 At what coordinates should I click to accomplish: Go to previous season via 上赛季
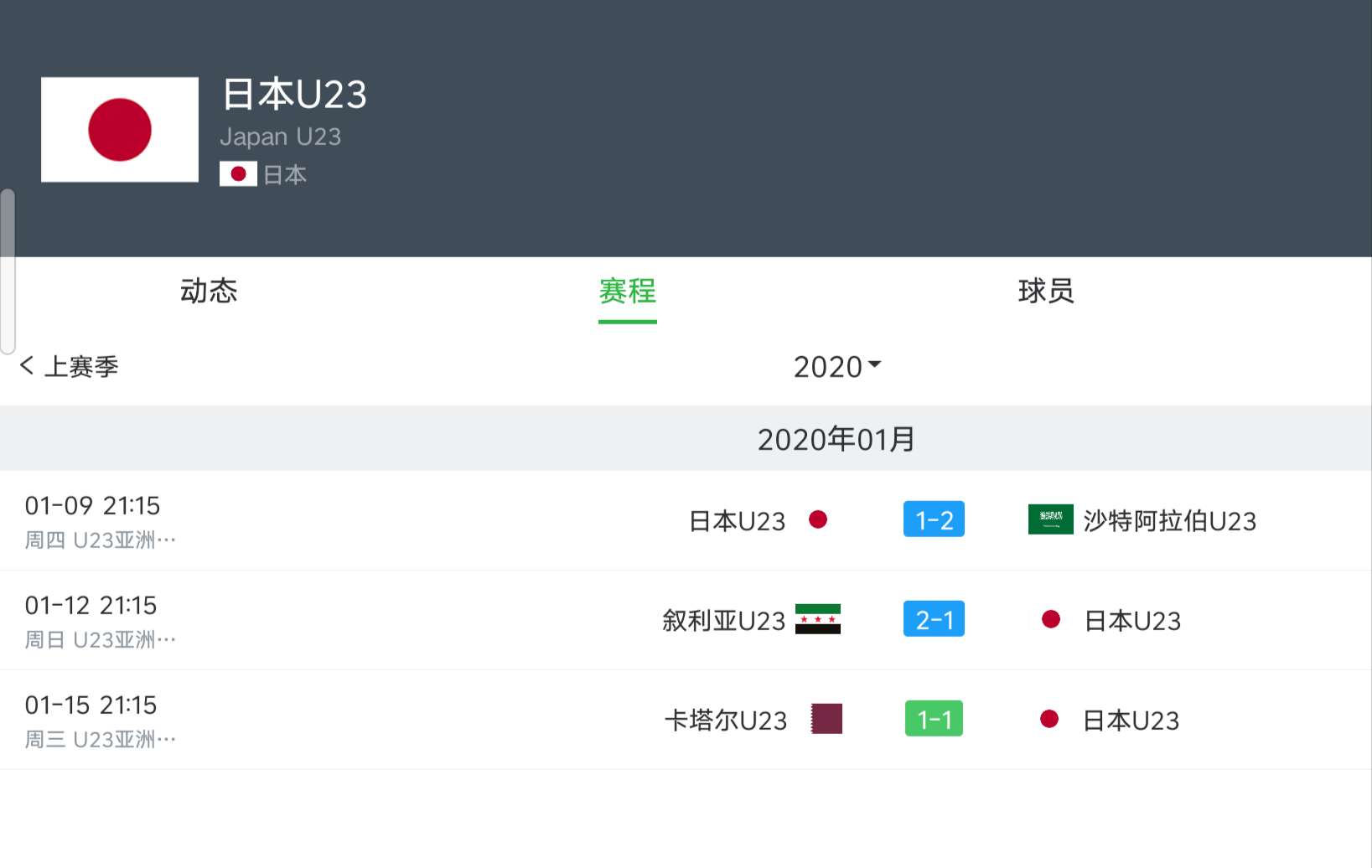tap(70, 366)
